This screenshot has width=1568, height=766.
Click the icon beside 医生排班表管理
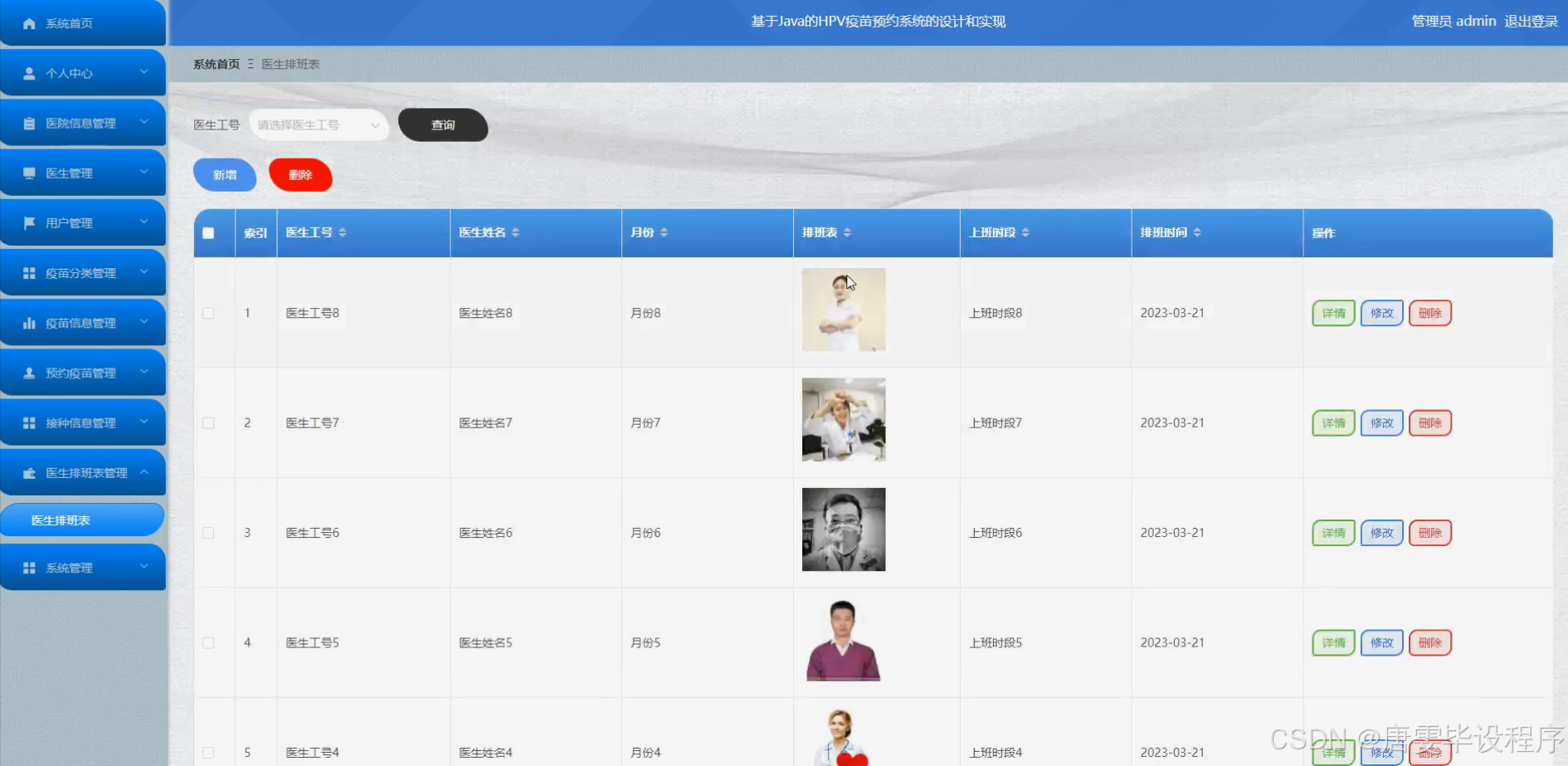29,472
